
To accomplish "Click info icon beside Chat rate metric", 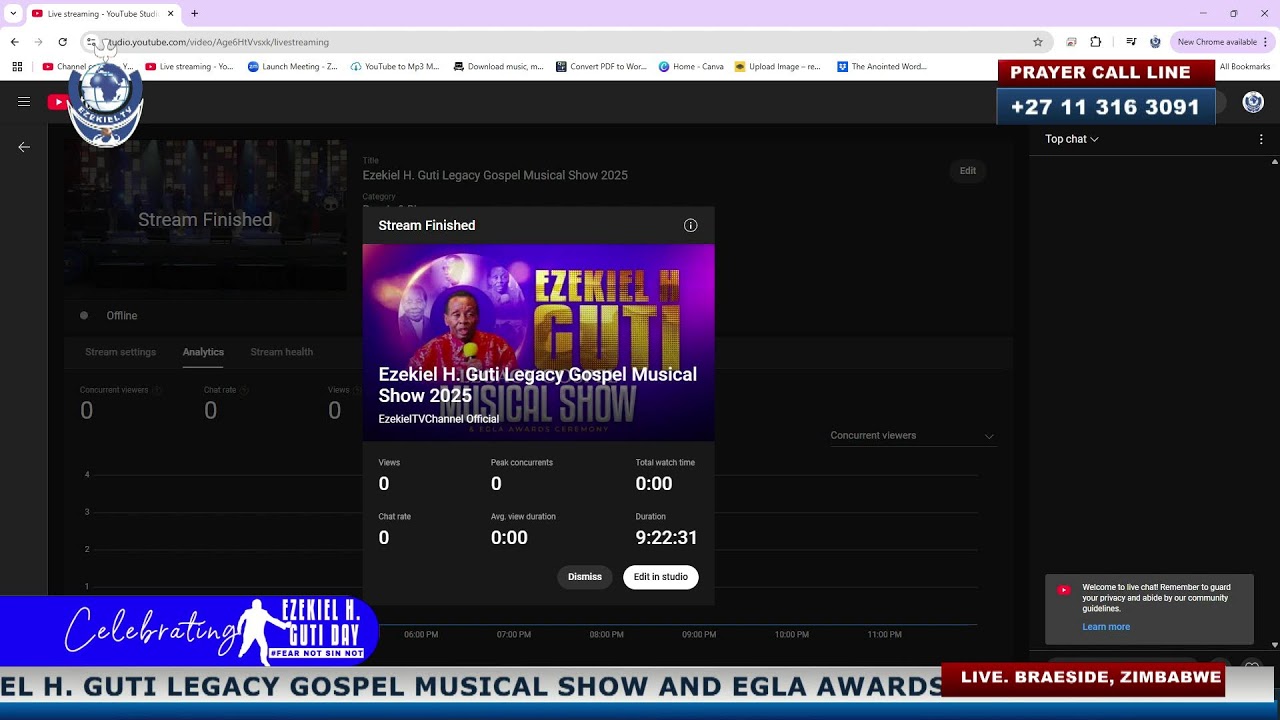I will click(x=244, y=390).
